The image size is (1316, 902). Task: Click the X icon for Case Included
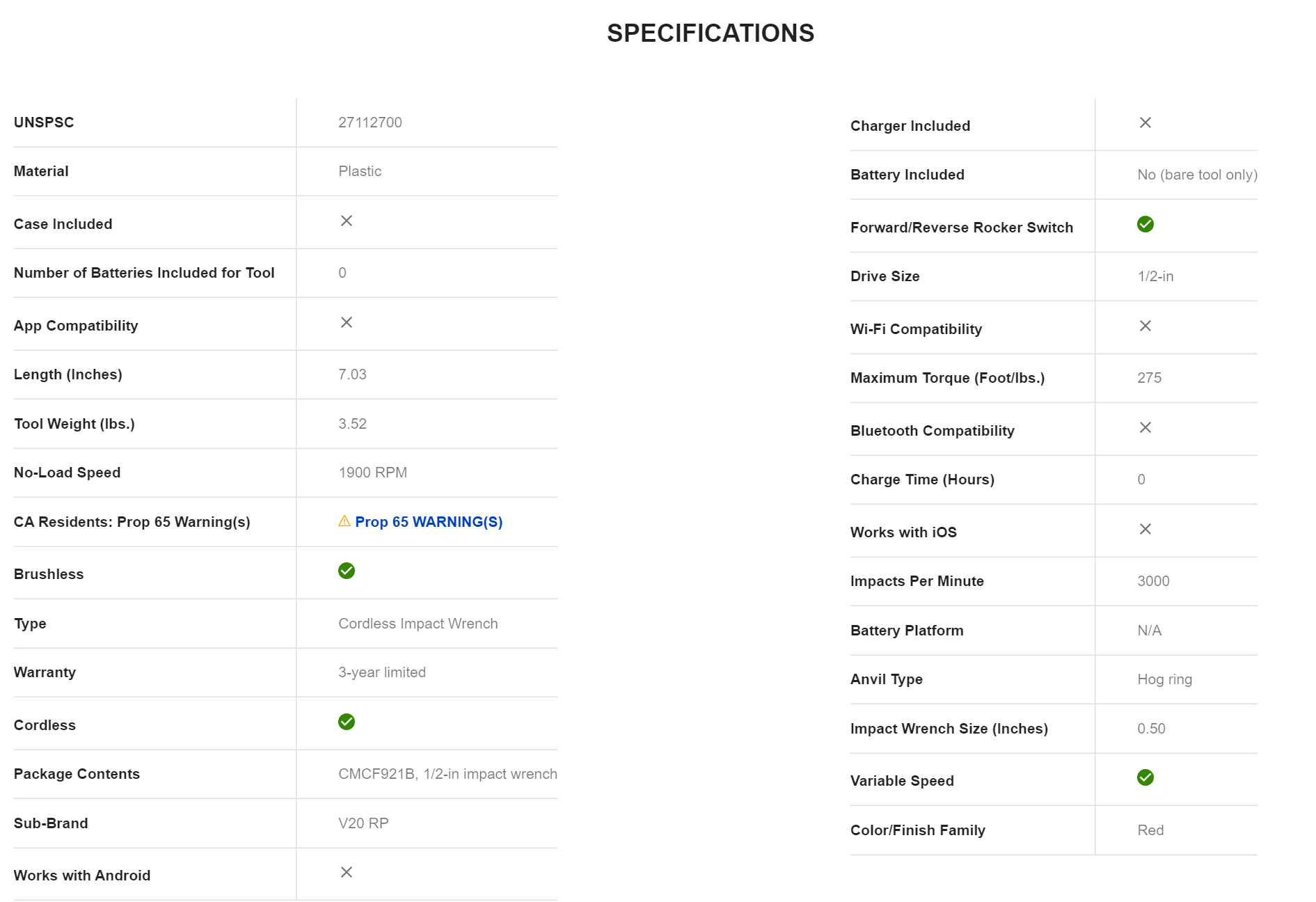pos(346,221)
